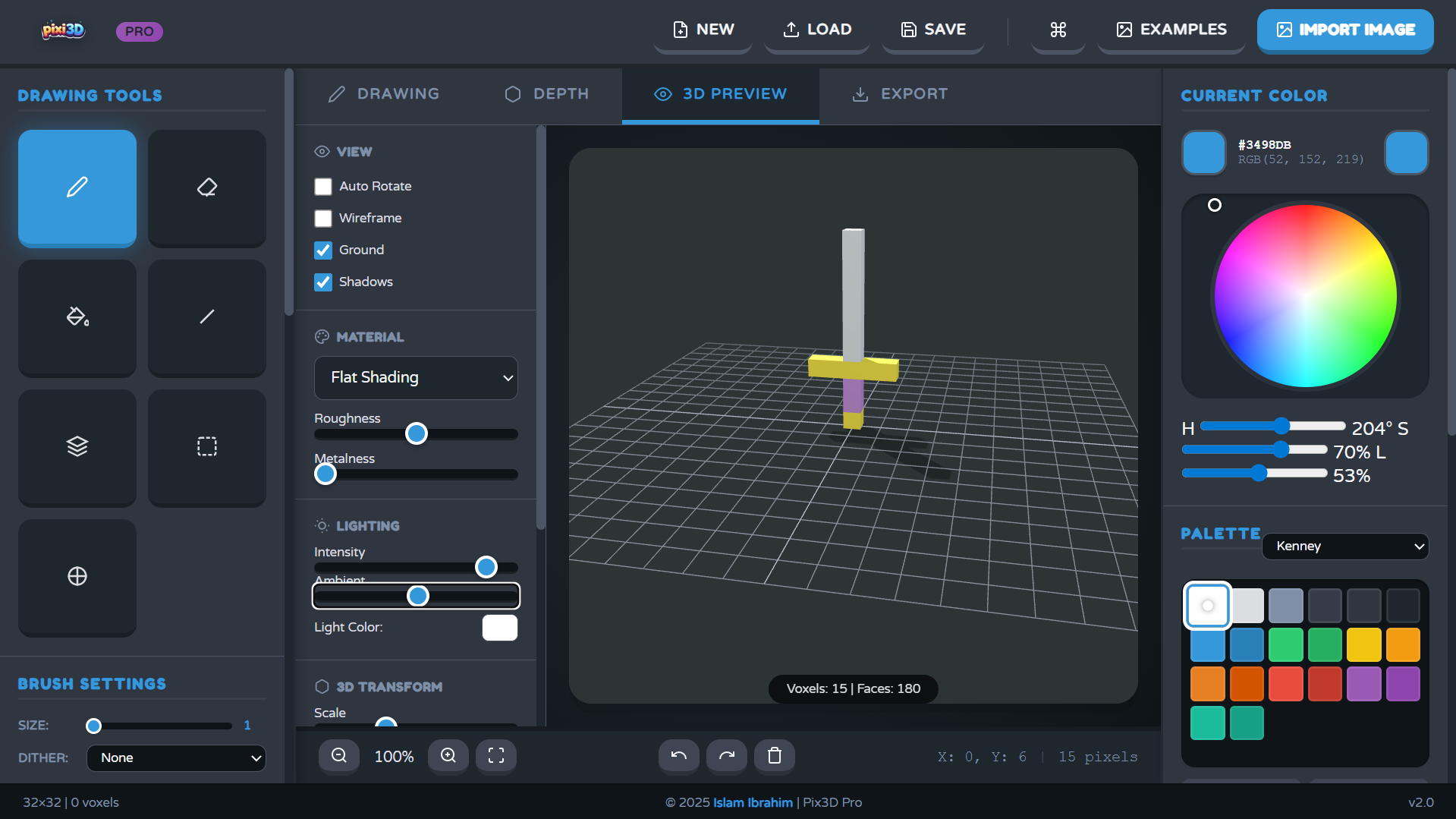
Task: Open the Islam Ibrahim link
Action: point(753,803)
